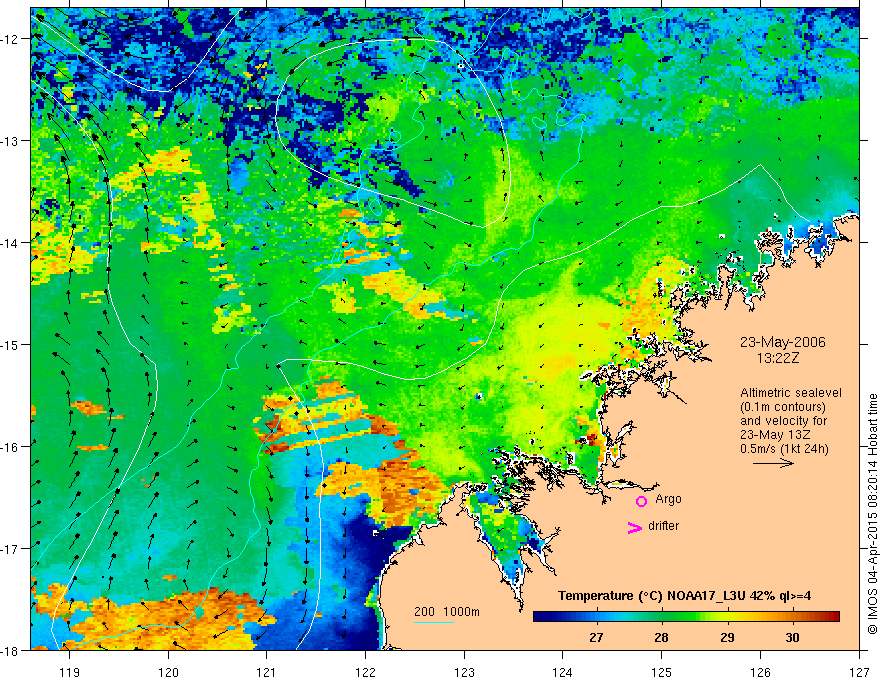Click the '200 1000m' bathymetry label
880x680 pixels.
(x=447, y=612)
